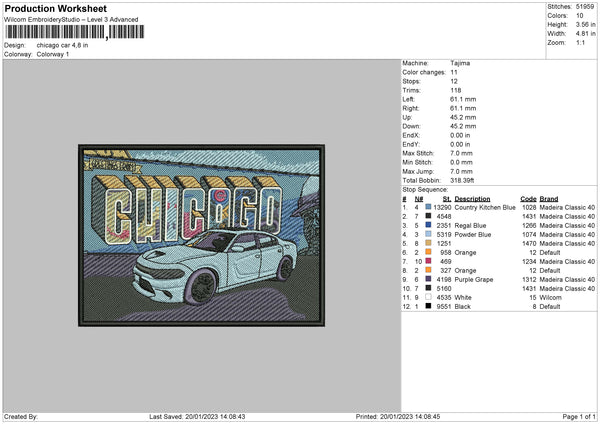600x424 pixels.
Task: Click the Zoom value 1:1
Action: [580, 42]
